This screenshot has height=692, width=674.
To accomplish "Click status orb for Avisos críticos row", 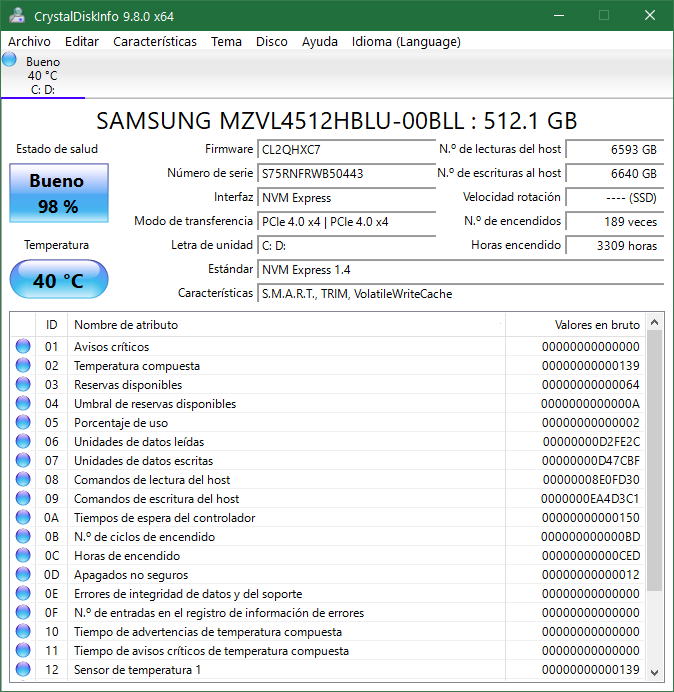I will (23, 347).
